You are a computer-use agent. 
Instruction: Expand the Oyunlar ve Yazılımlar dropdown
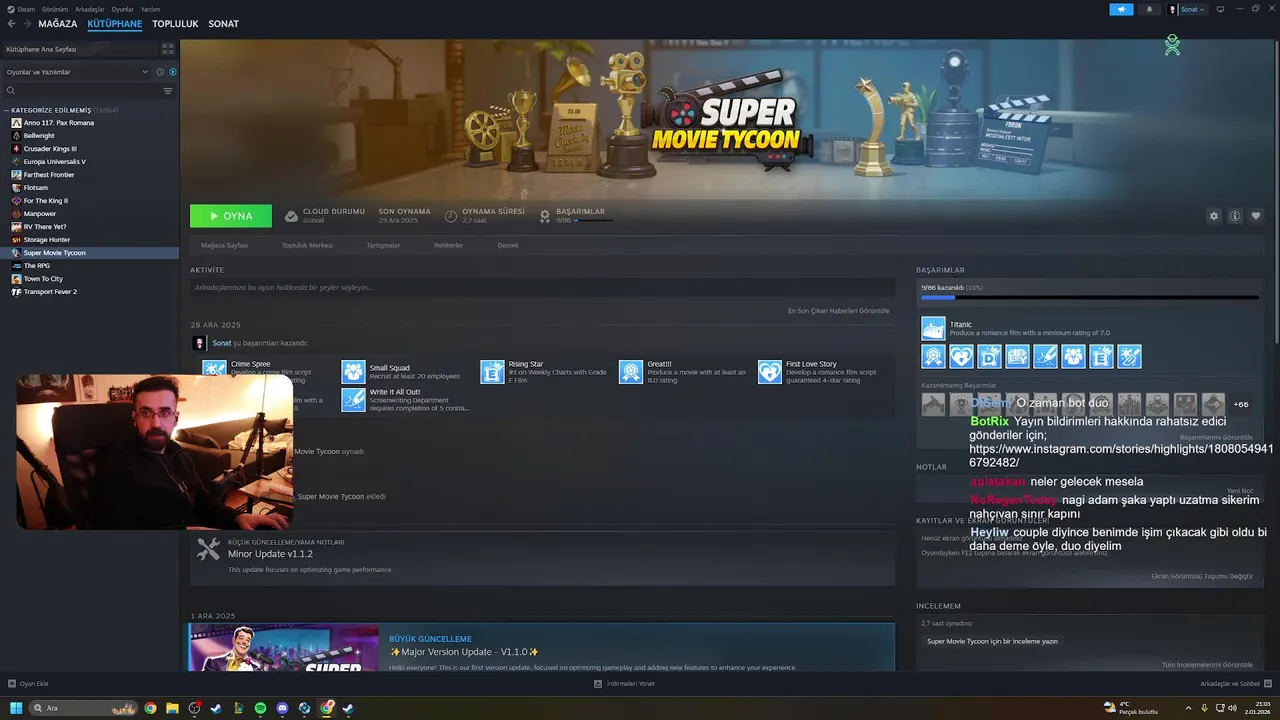77,72
